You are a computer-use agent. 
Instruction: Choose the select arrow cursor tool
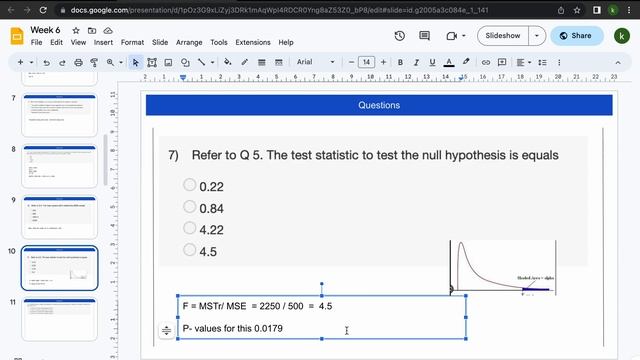[136, 62]
